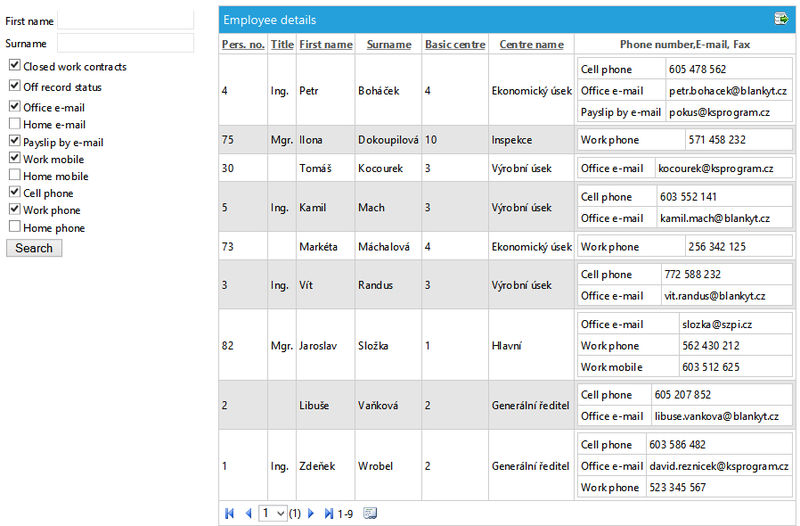Go to the first page of results
800x526 pixels.
point(230,513)
